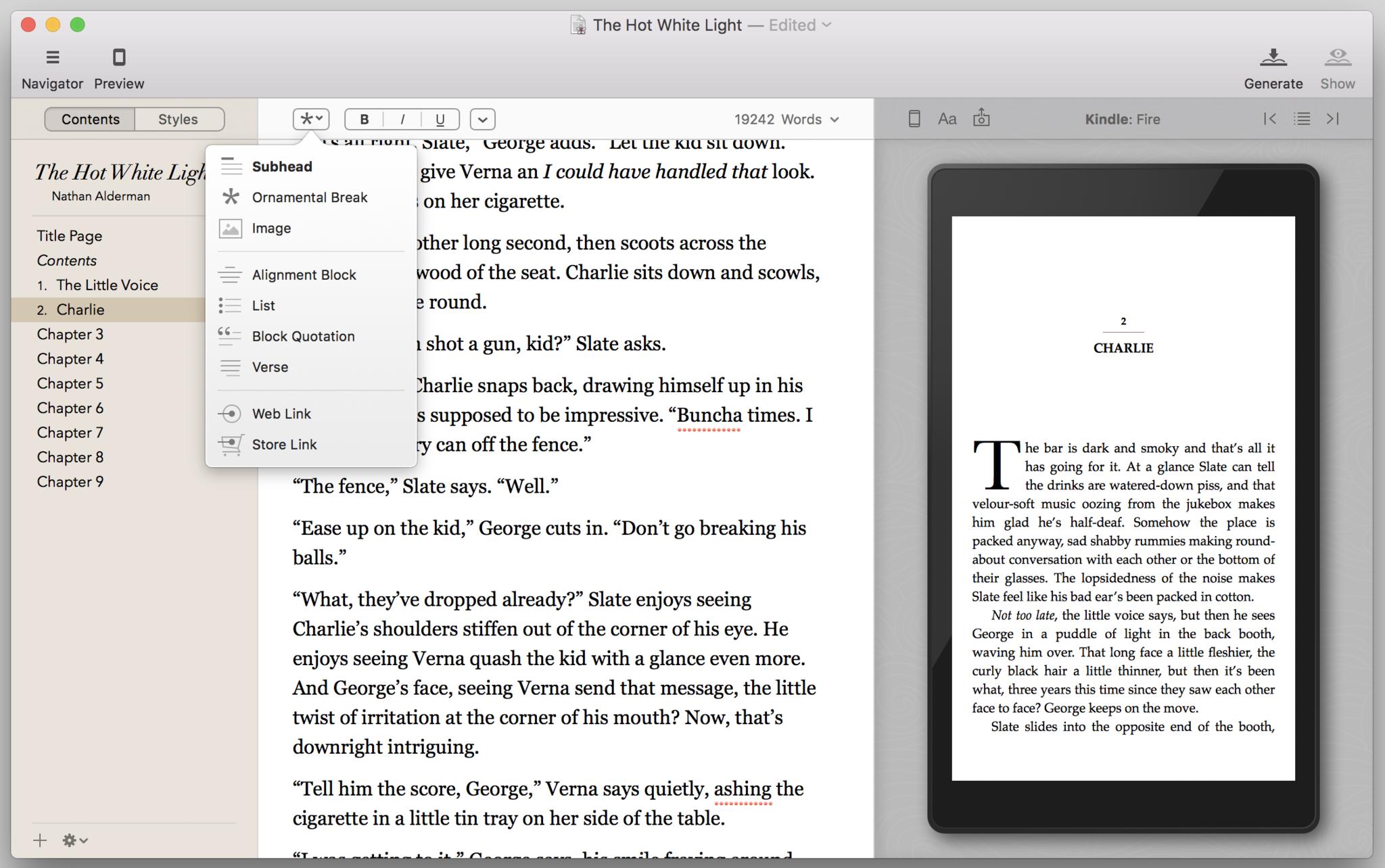Switch to the Contents tab
1385x868 pixels.
[x=90, y=119]
